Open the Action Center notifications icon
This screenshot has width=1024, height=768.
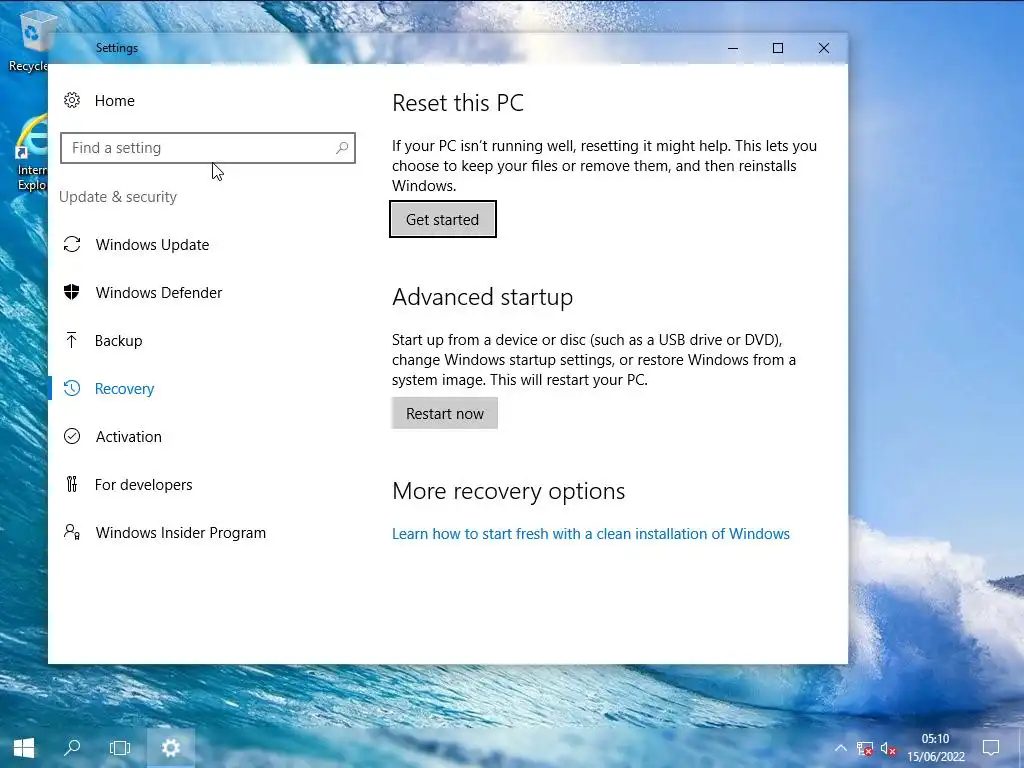991,748
